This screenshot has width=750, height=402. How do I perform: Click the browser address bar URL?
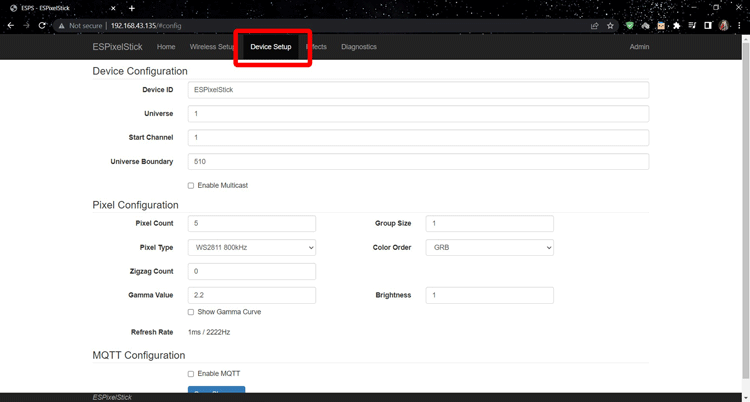(x=146, y=26)
